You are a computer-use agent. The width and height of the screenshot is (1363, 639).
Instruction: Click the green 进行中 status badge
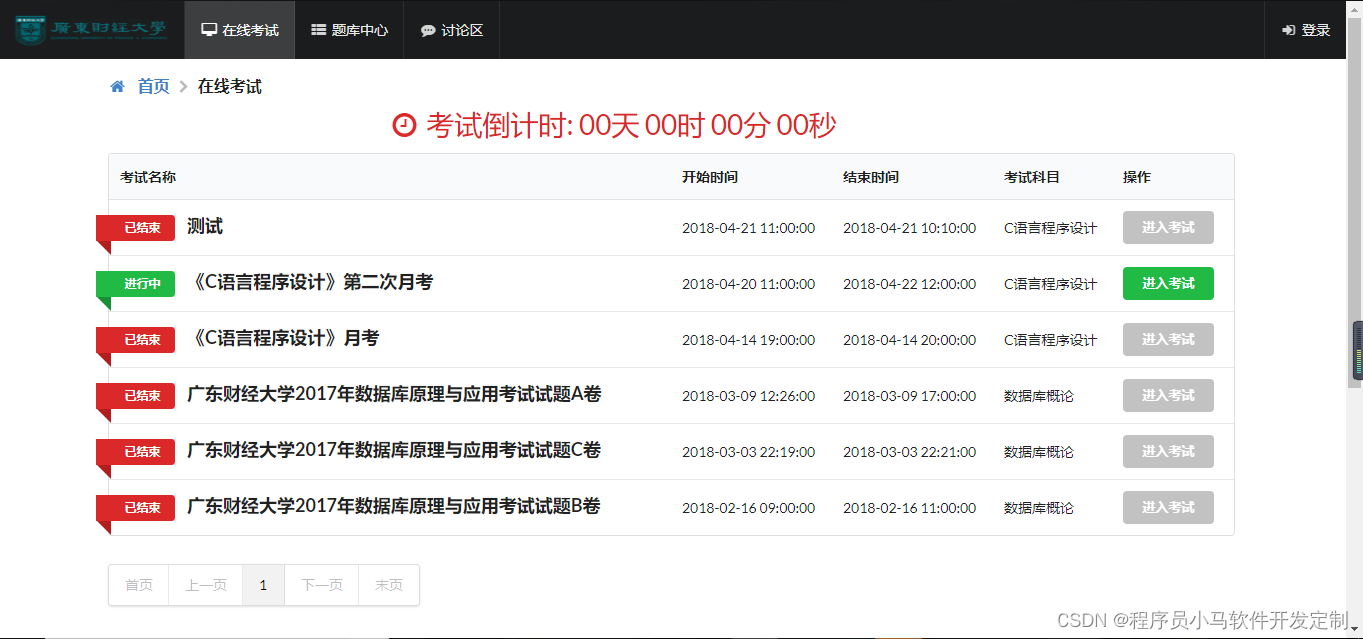tap(135, 283)
